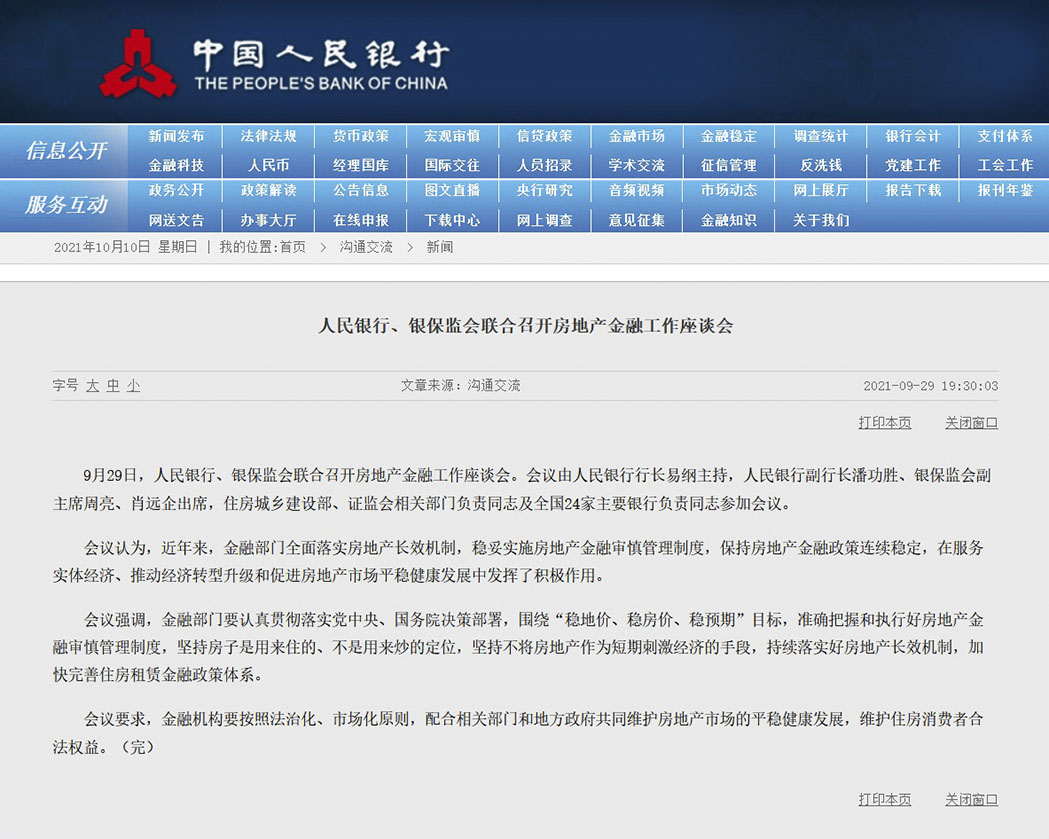Open 反洗钱 navigation item
This screenshot has height=839, width=1049.
coord(820,165)
